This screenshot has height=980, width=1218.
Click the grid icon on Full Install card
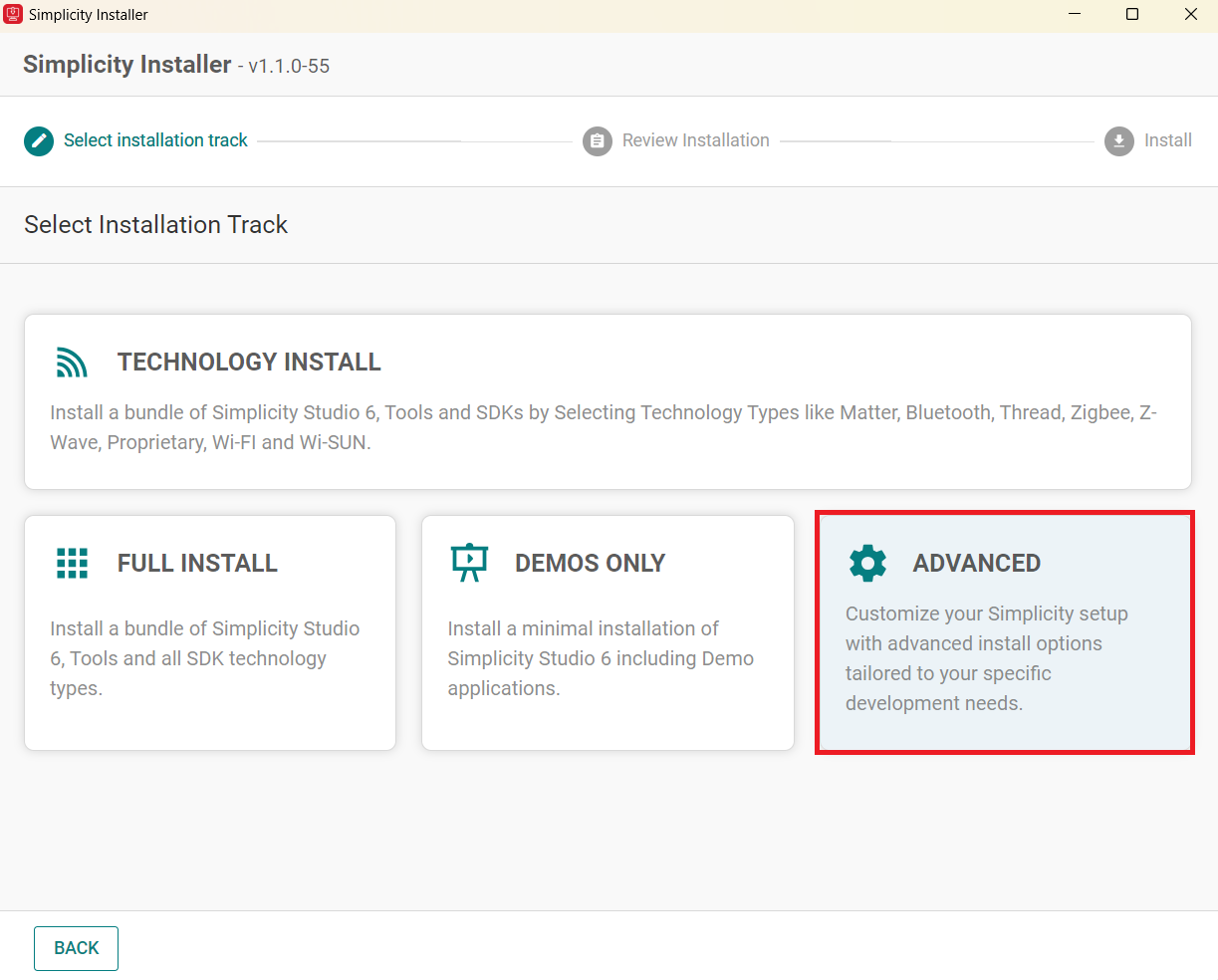(72, 563)
